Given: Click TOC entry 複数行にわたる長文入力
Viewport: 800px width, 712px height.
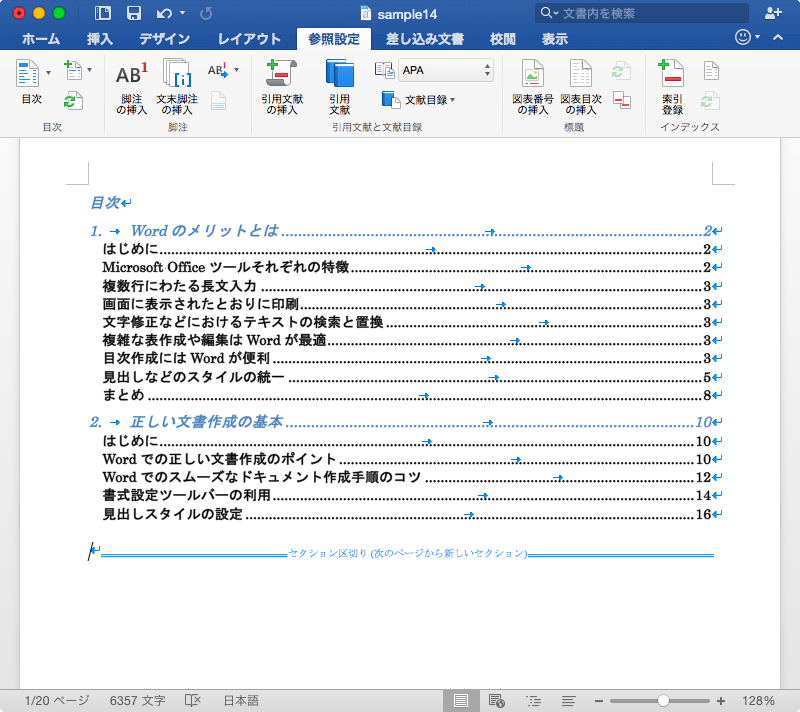Looking at the screenshot, I should [x=412, y=286].
